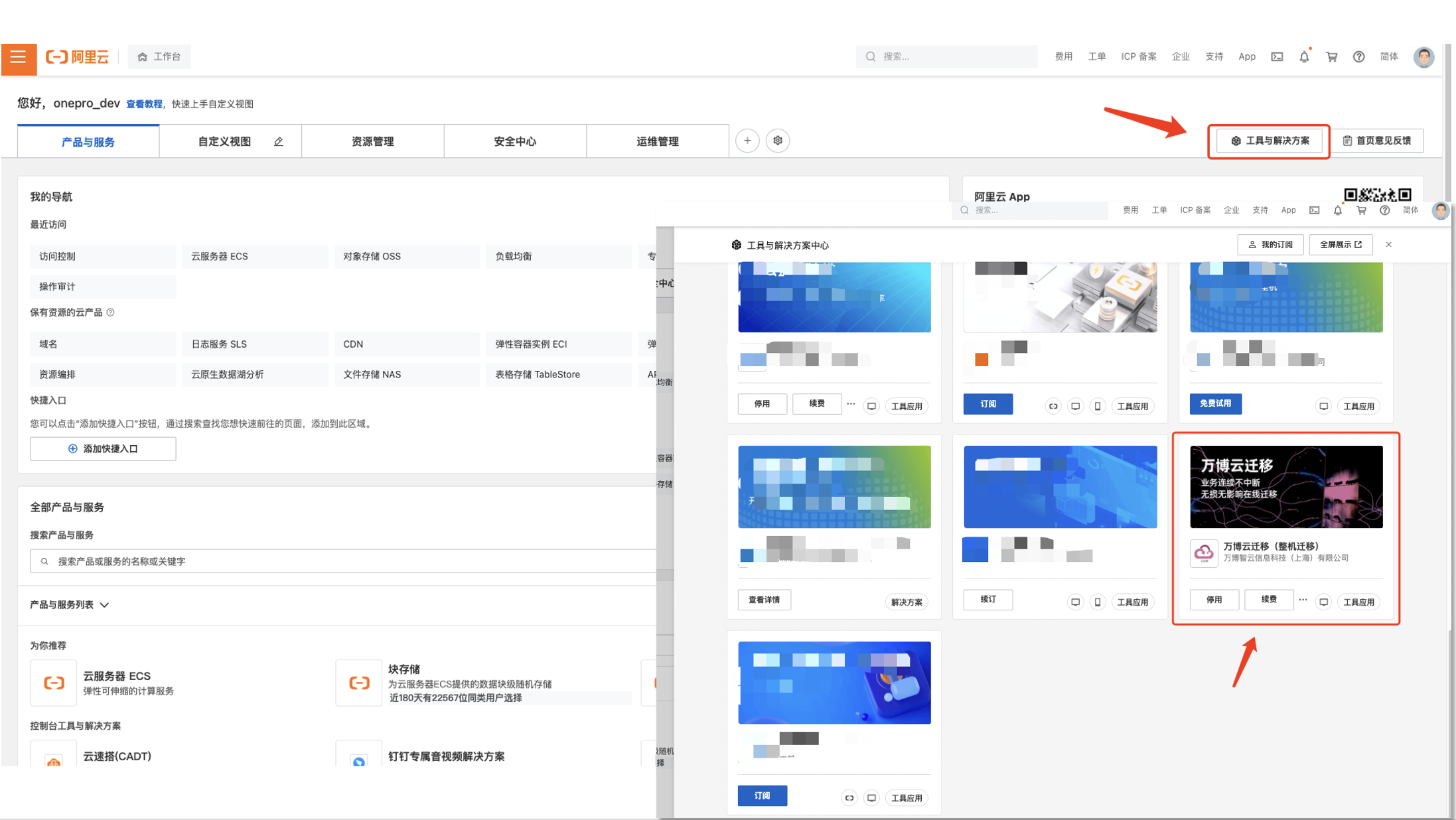Click the 首页意见反馈 button
This screenshot has width=1456, height=820.
(x=1378, y=141)
